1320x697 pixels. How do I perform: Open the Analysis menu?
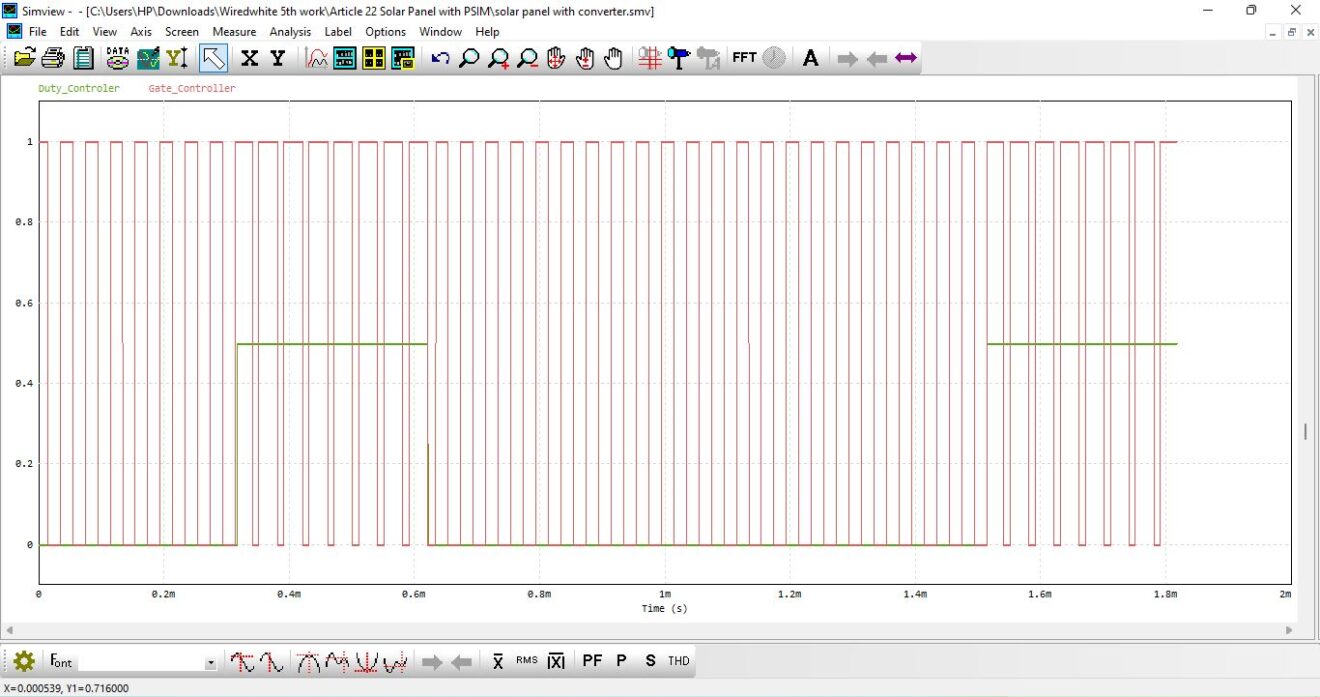pyautogui.click(x=291, y=31)
